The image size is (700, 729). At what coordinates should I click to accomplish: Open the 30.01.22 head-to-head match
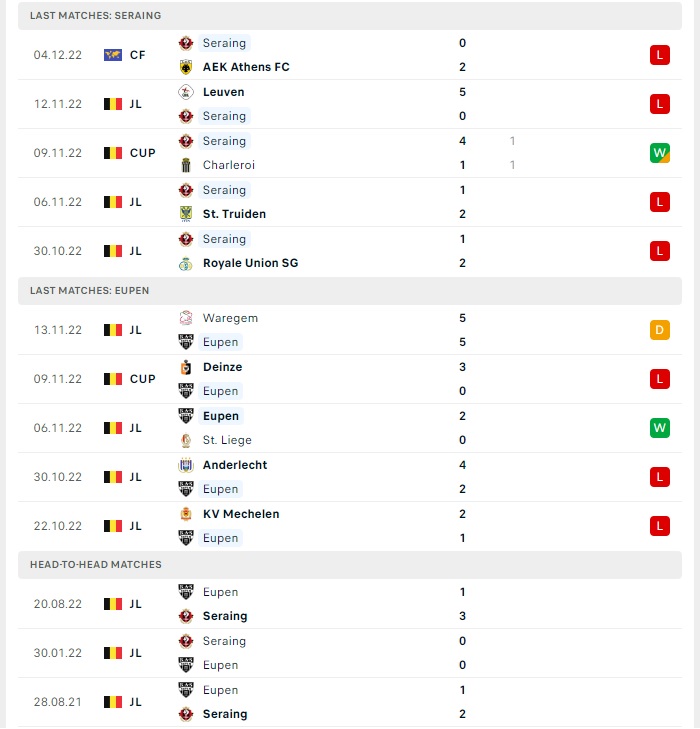point(350,653)
